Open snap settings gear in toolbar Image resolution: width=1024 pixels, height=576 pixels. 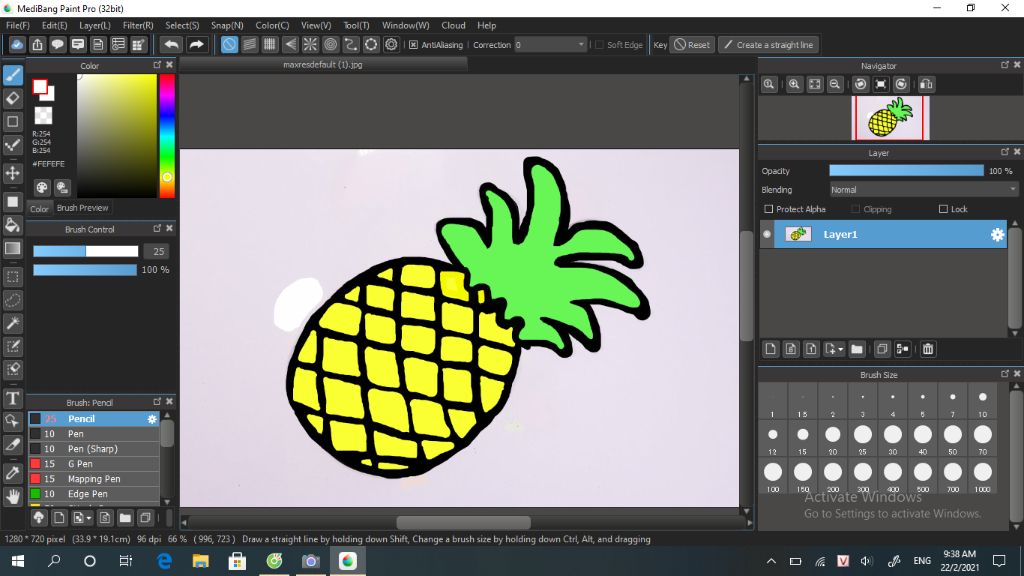[391, 44]
